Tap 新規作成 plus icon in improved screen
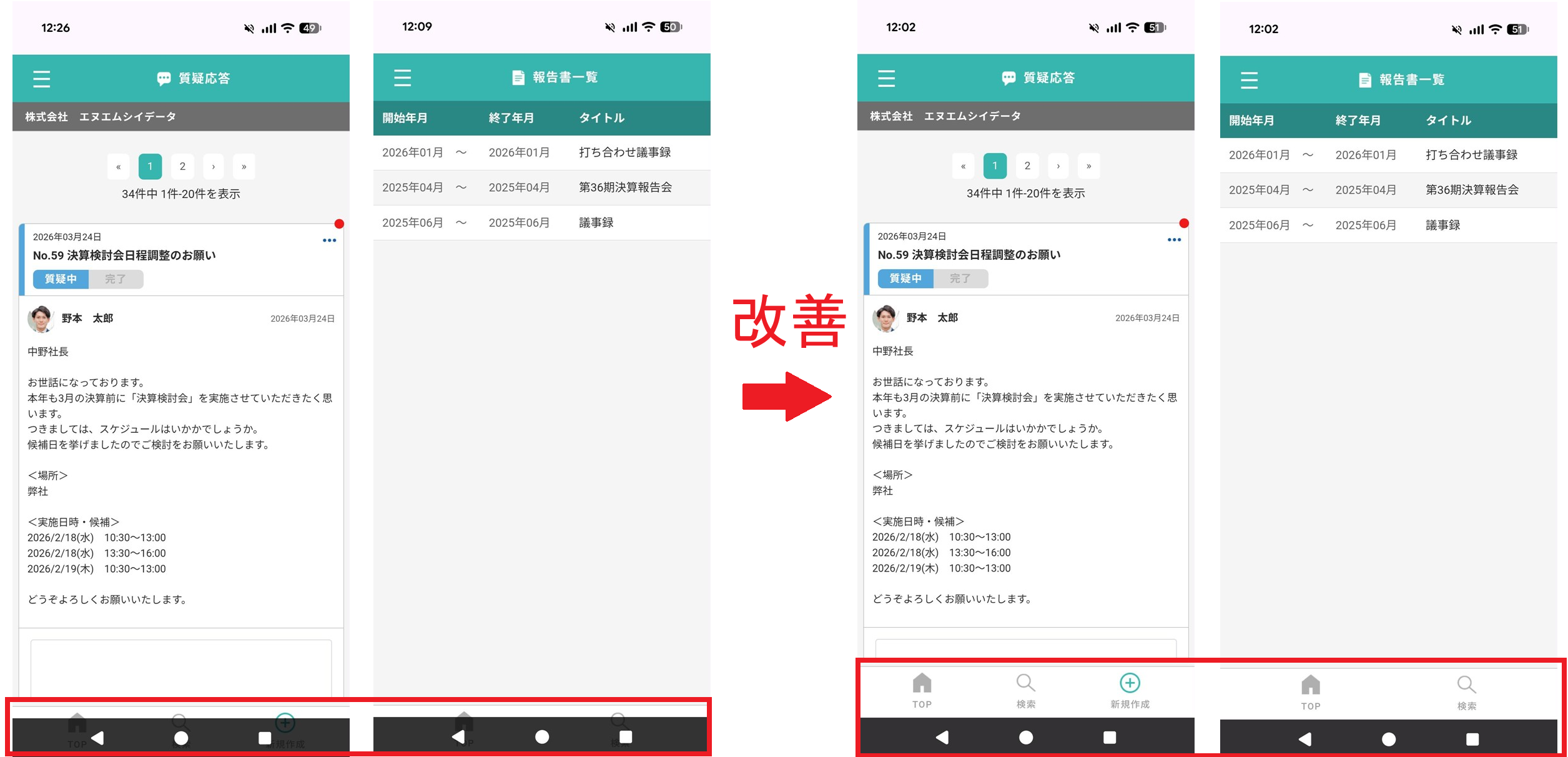Screen dimensions: 1568x757 (x=1129, y=683)
